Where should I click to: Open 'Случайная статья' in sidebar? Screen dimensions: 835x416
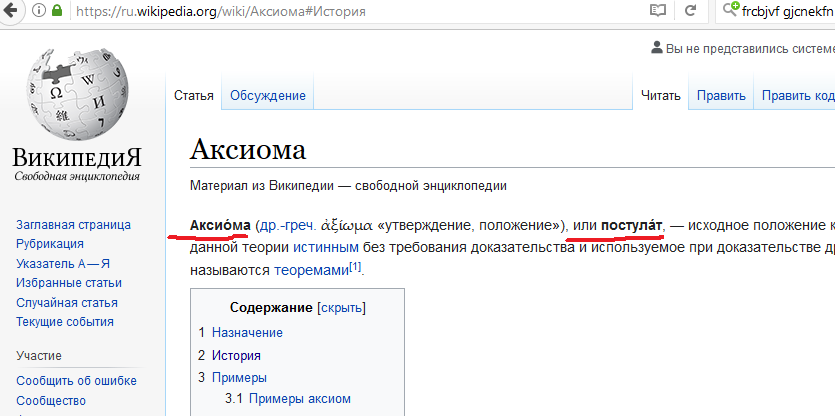(x=67, y=303)
